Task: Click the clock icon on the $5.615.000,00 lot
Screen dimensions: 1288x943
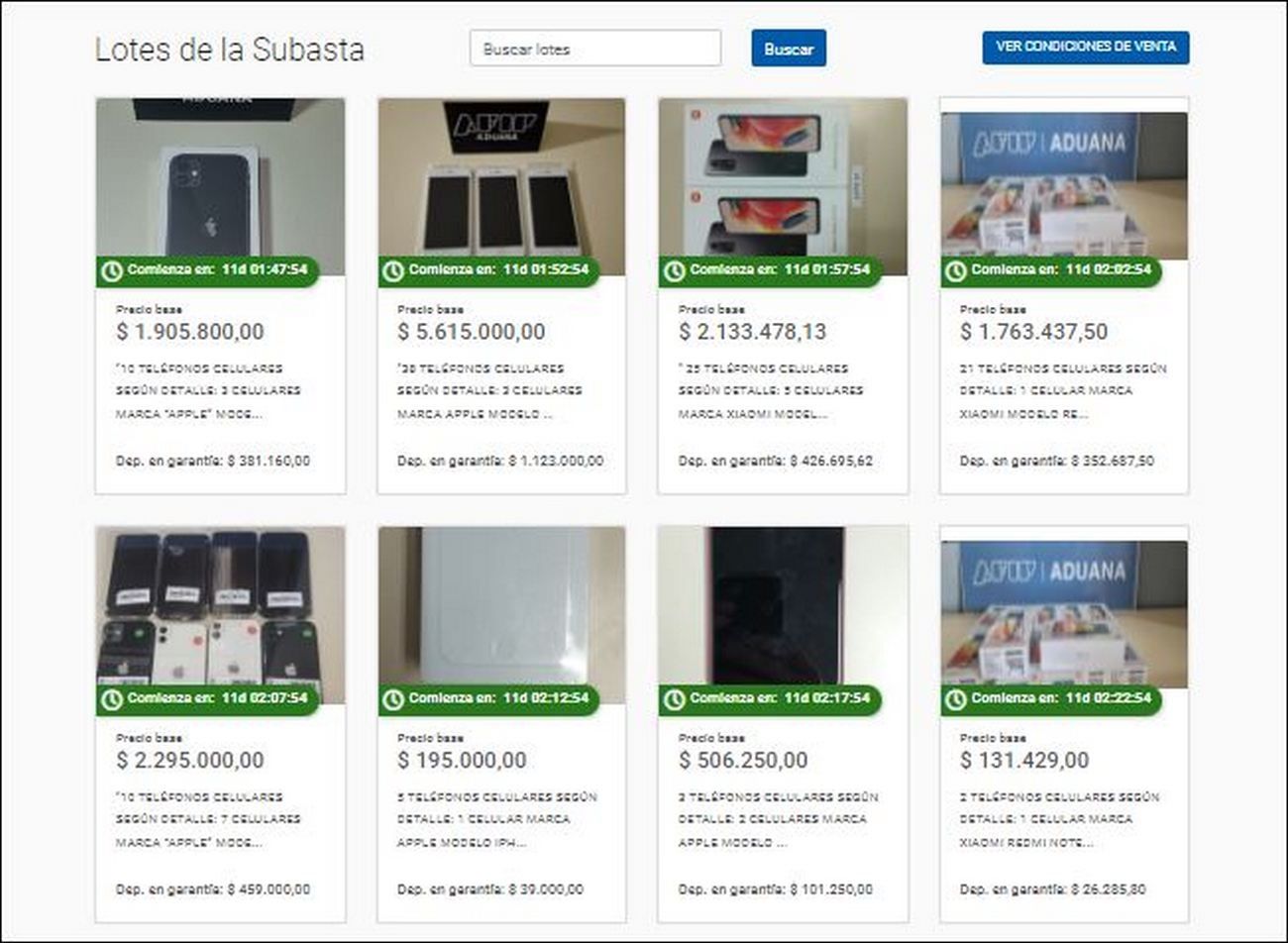Action: 393,270
